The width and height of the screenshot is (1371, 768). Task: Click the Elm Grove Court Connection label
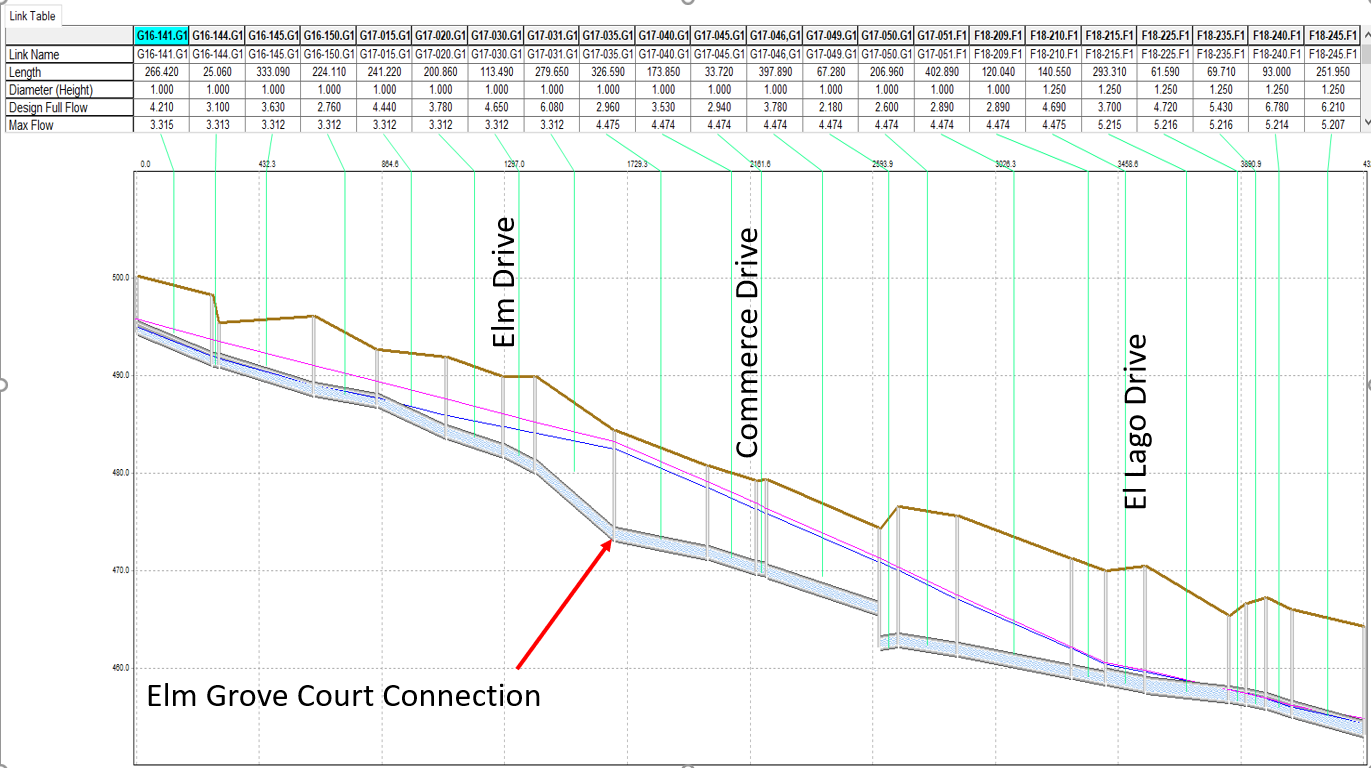[343, 695]
